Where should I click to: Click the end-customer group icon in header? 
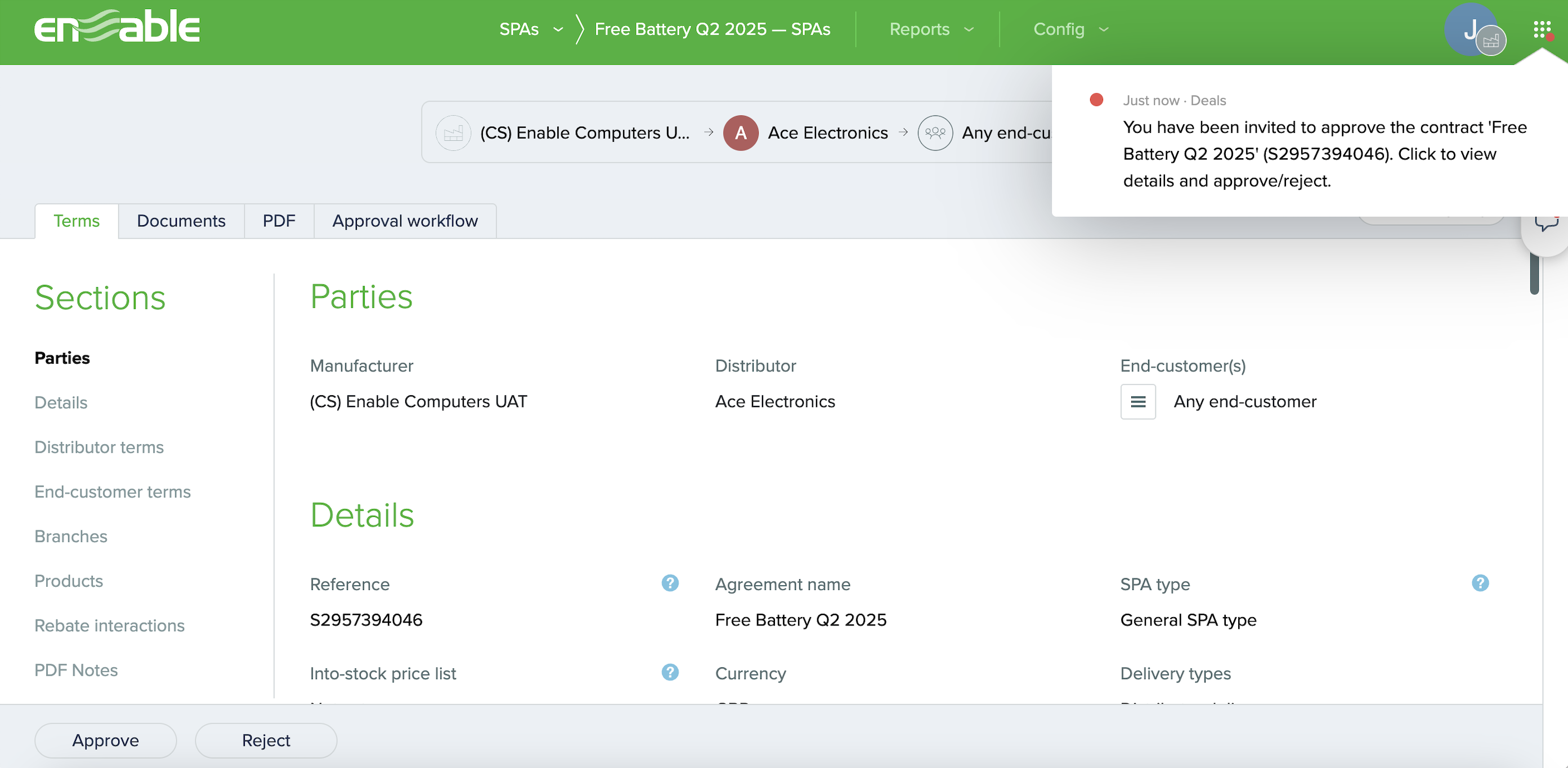tap(935, 133)
